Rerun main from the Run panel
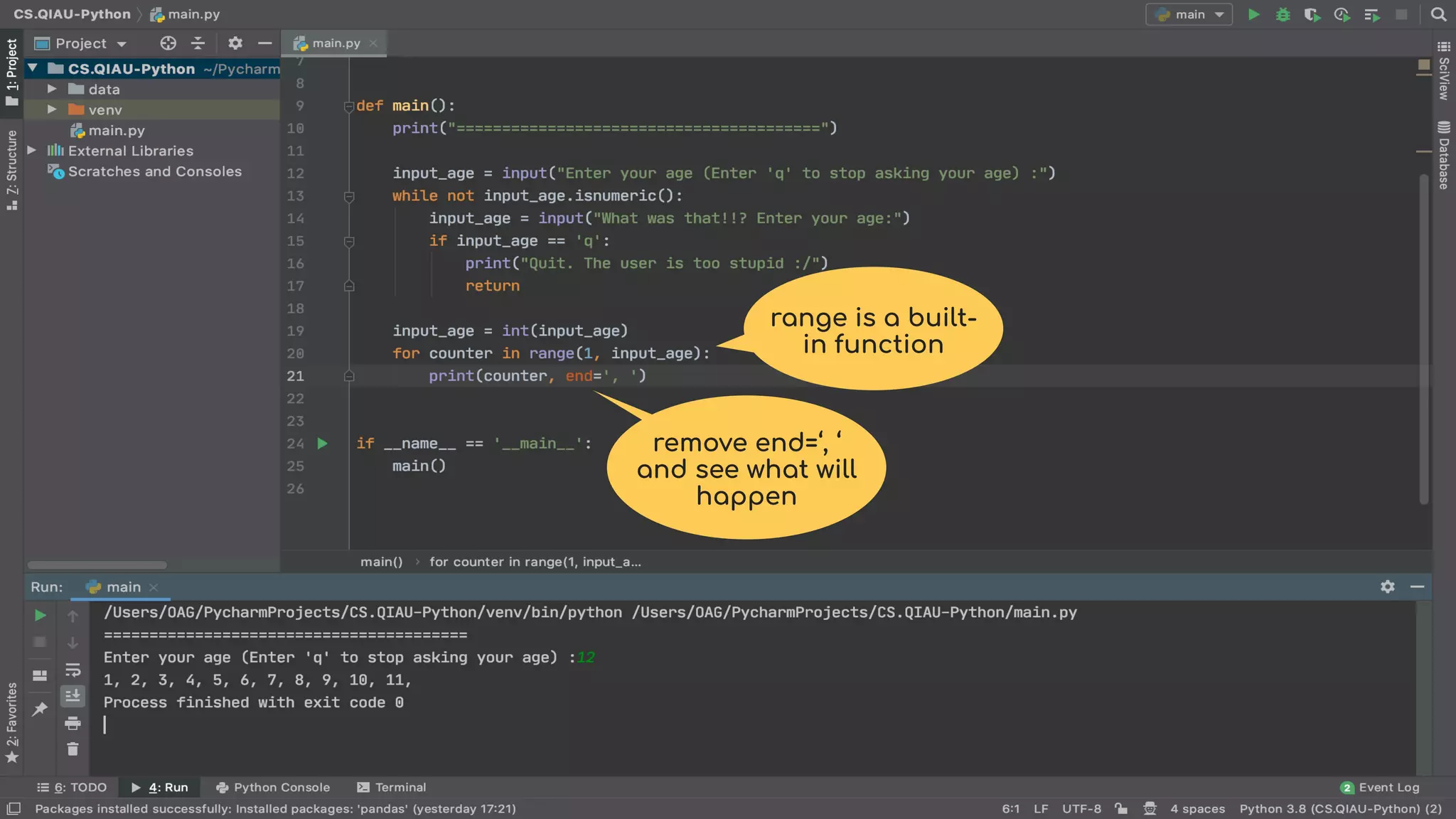Viewport: 1456px width, 819px height. tap(41, 616)
